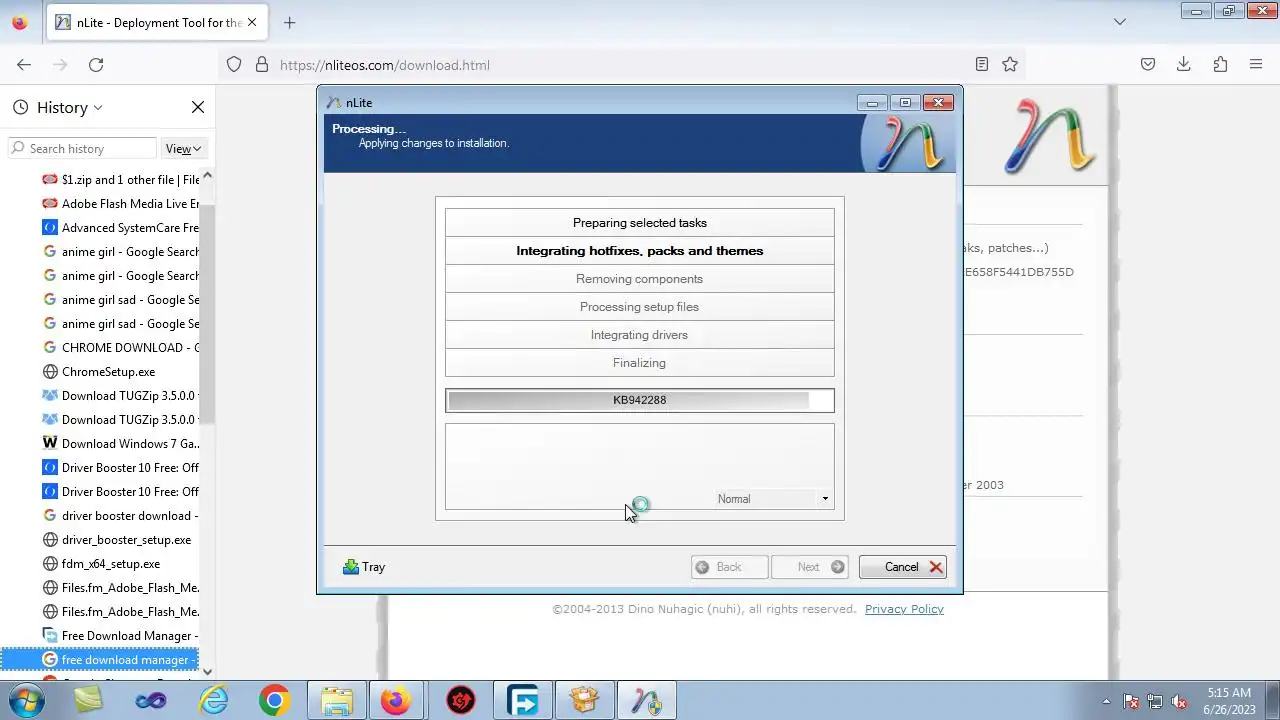Cancel the nLite processing
Screen dimensions: 1280x720
coord(902,567)
